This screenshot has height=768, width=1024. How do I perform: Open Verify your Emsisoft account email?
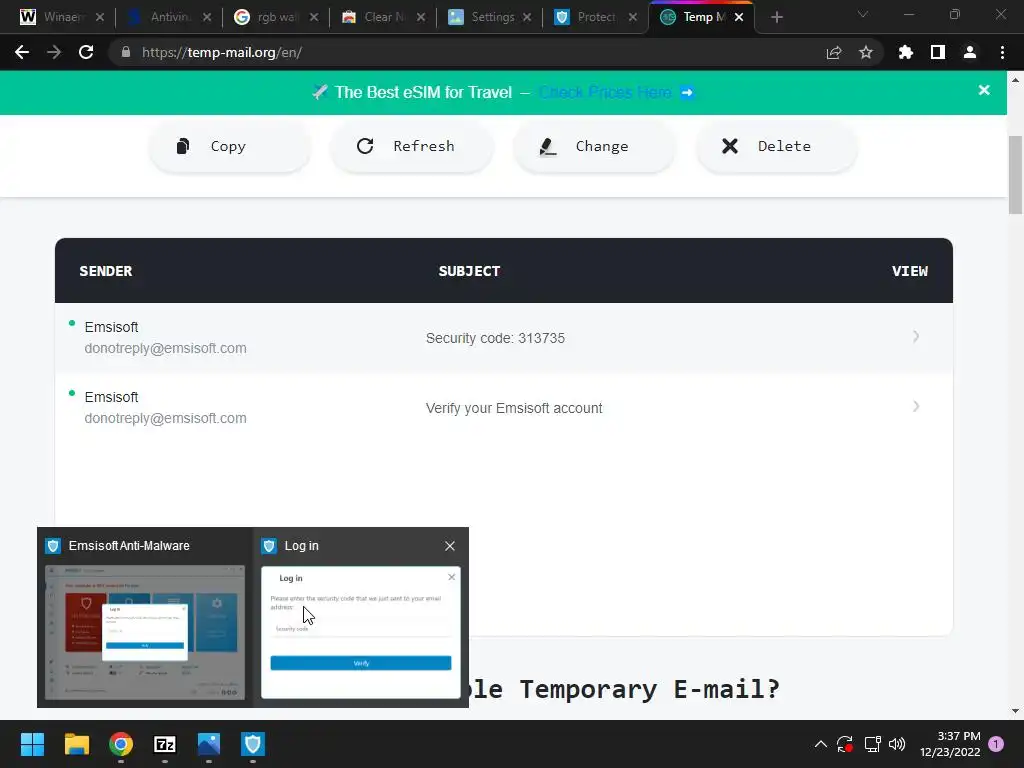click(504, 408)
